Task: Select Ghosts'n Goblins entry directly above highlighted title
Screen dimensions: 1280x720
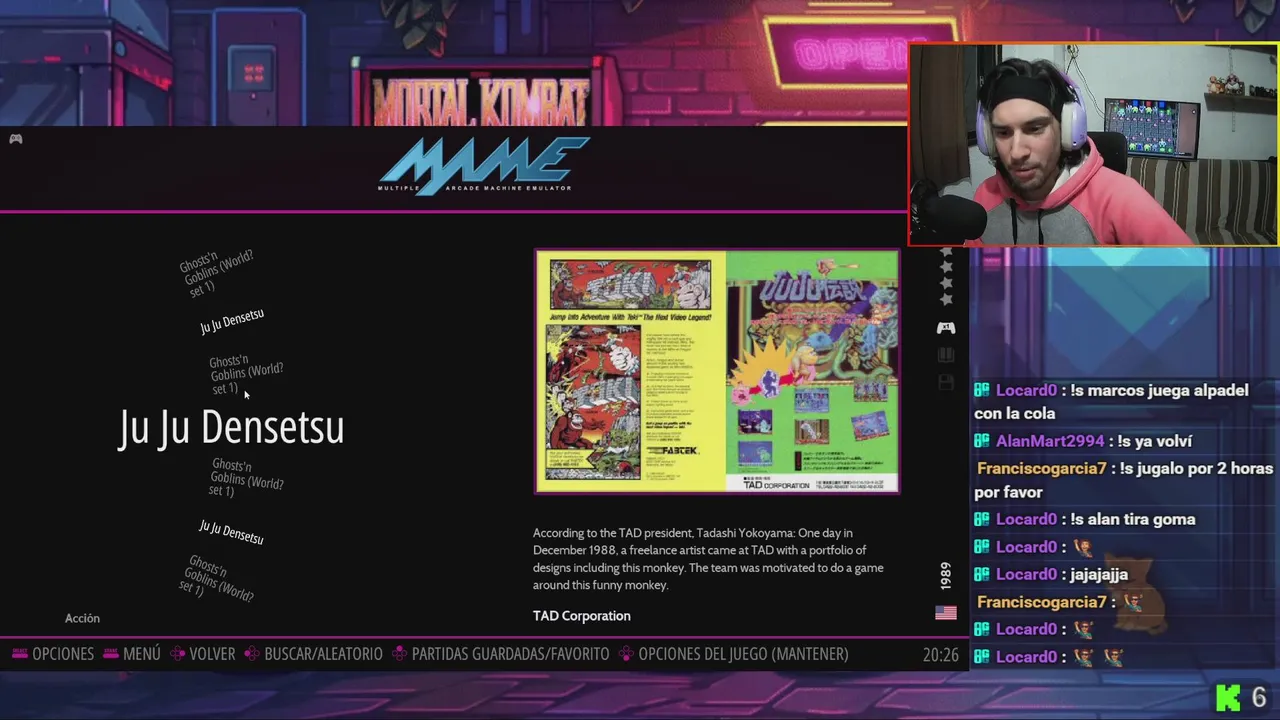Action: [246, 374]
